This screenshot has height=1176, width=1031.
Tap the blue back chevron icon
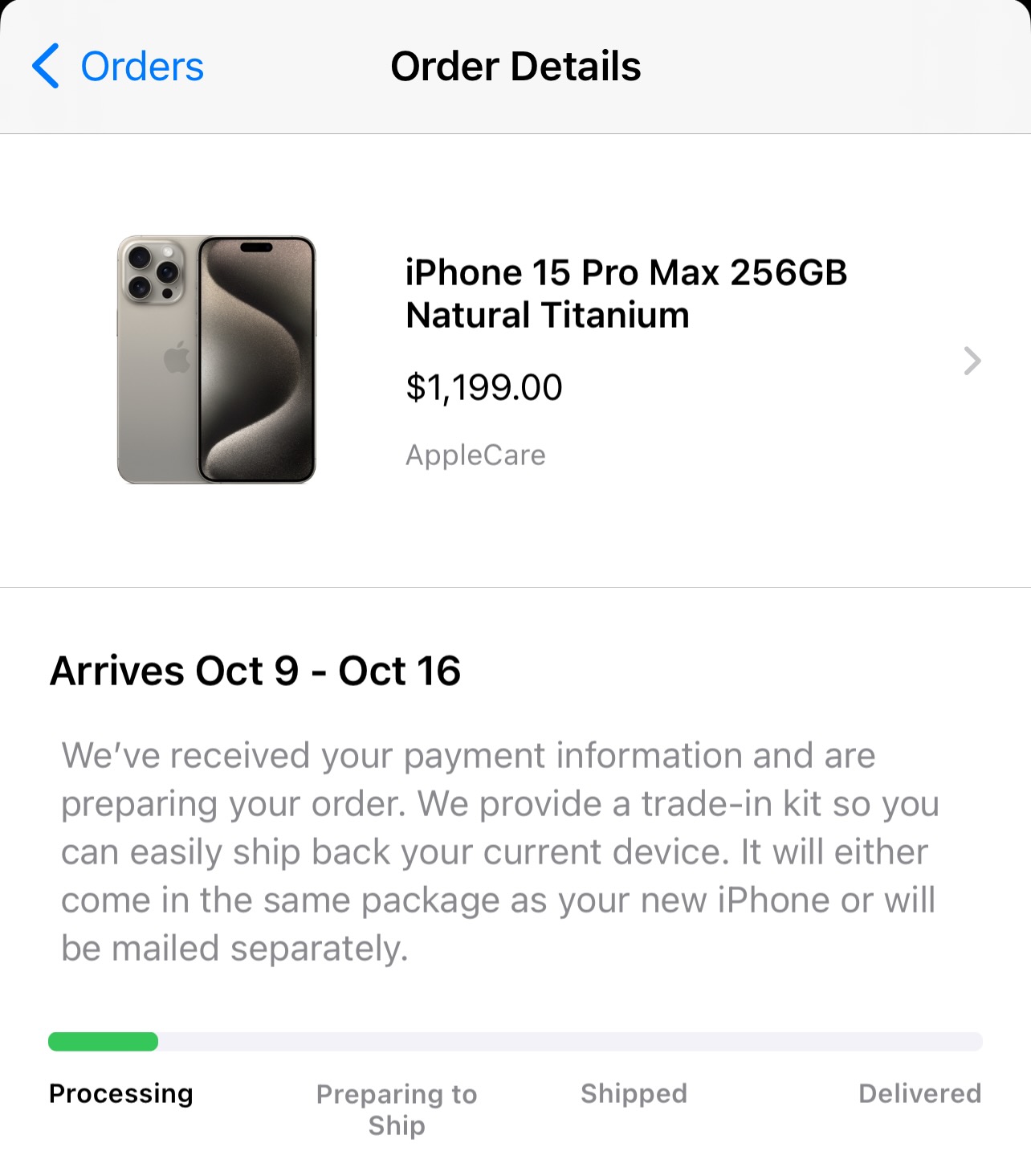point(46,66)
